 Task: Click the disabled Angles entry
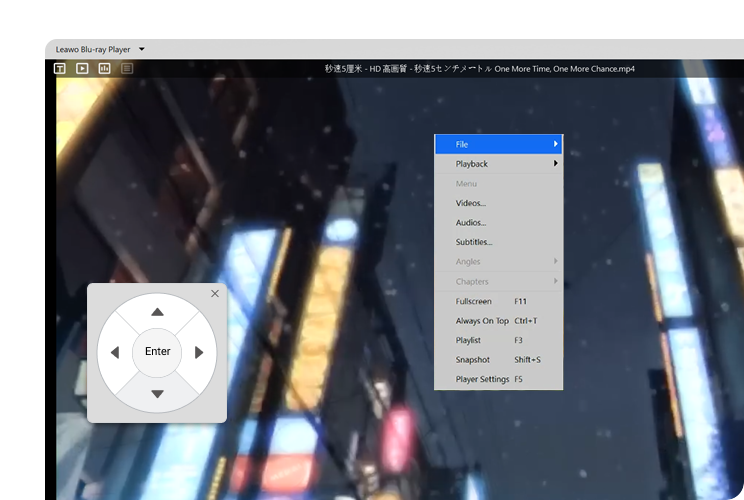pos(499,261)
